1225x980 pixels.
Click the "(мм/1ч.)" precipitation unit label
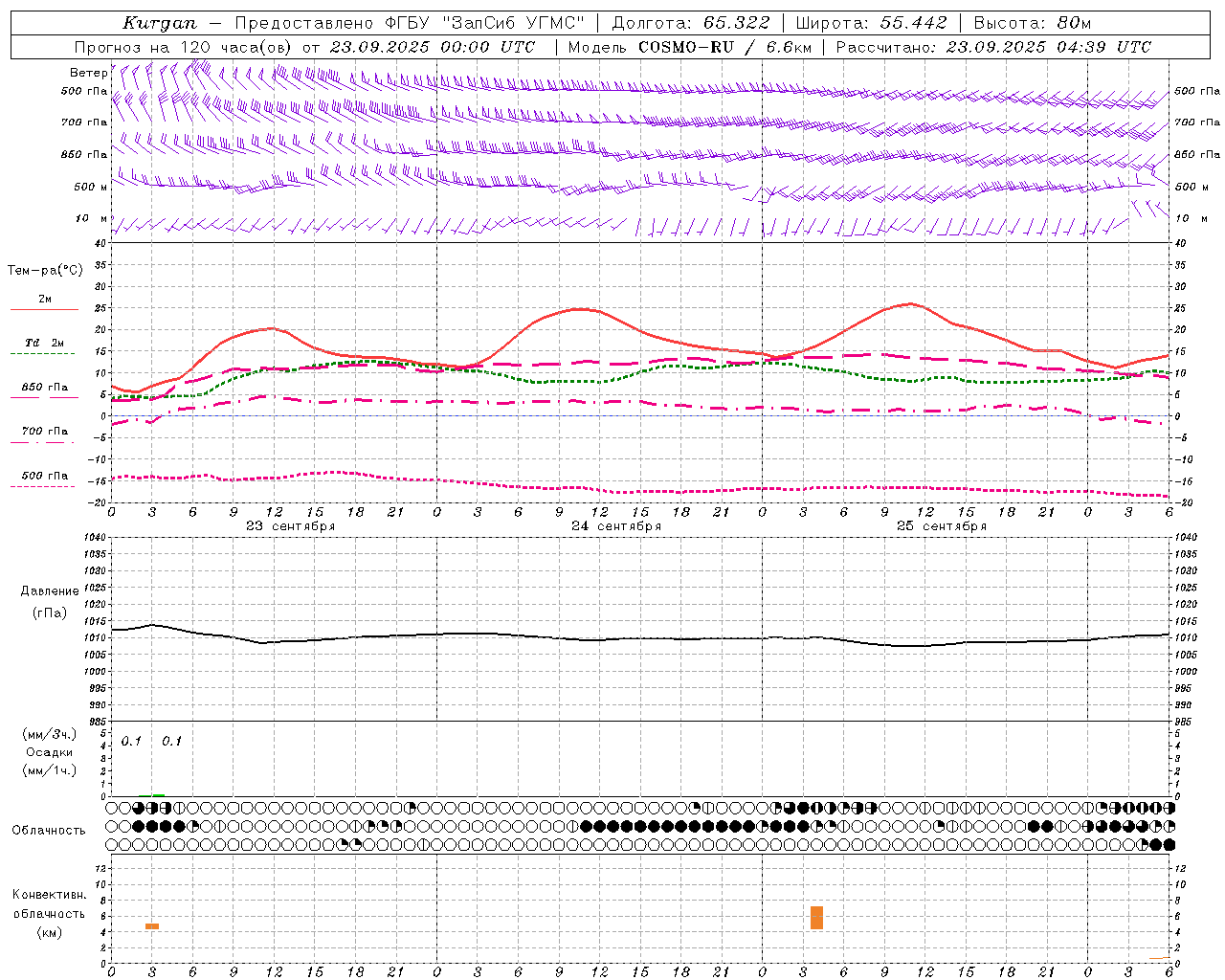49,770
